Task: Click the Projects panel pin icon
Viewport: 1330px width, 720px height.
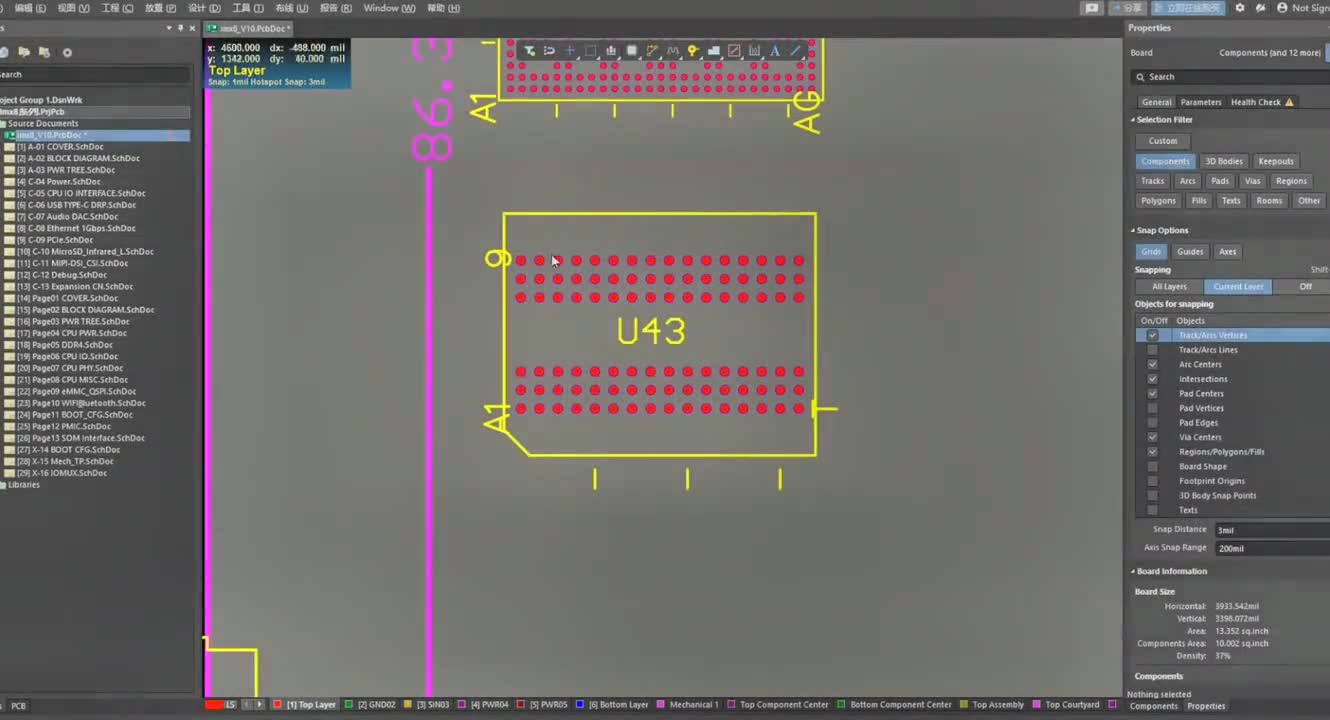Action: [179, 28]
